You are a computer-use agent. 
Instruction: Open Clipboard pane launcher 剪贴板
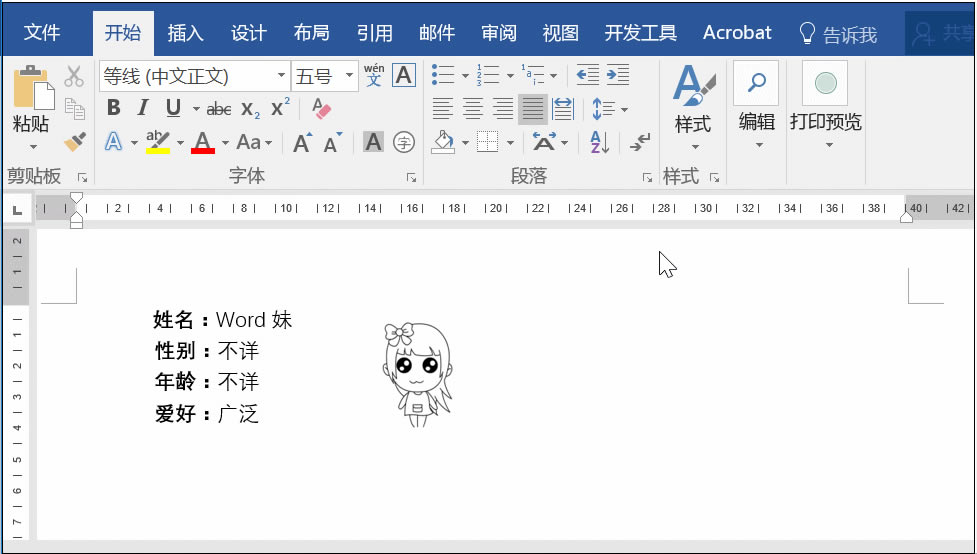point(82,178)
